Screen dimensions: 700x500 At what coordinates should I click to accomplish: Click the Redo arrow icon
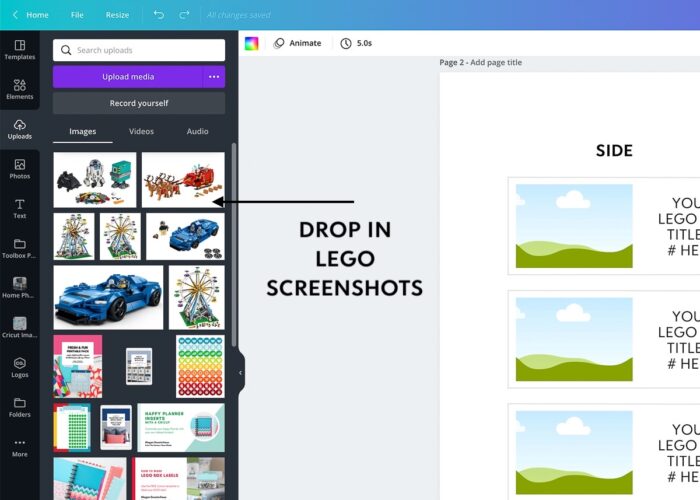(184, 15)
